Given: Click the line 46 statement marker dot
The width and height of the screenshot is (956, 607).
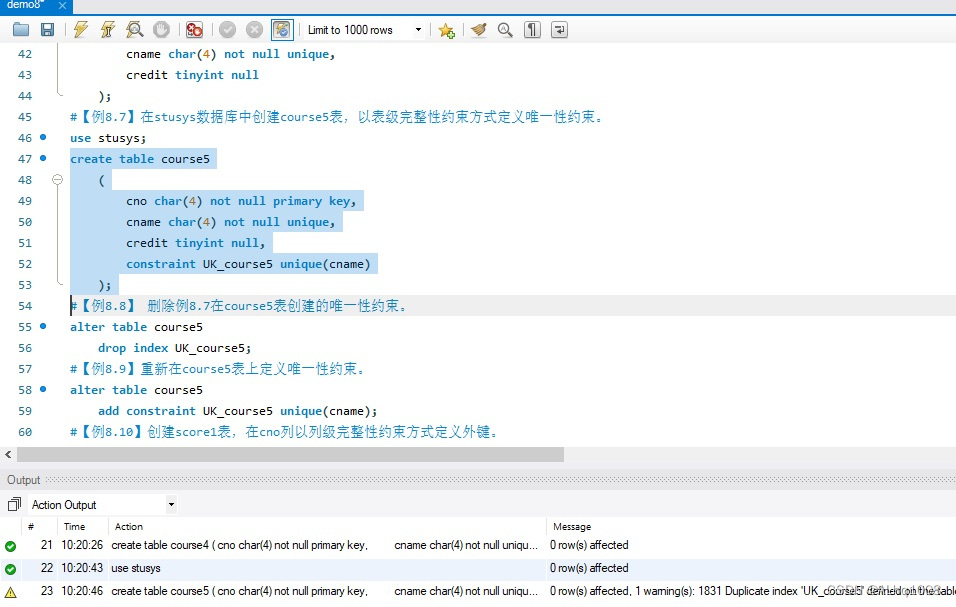Looking at the screenshot, I should (43, 137).
